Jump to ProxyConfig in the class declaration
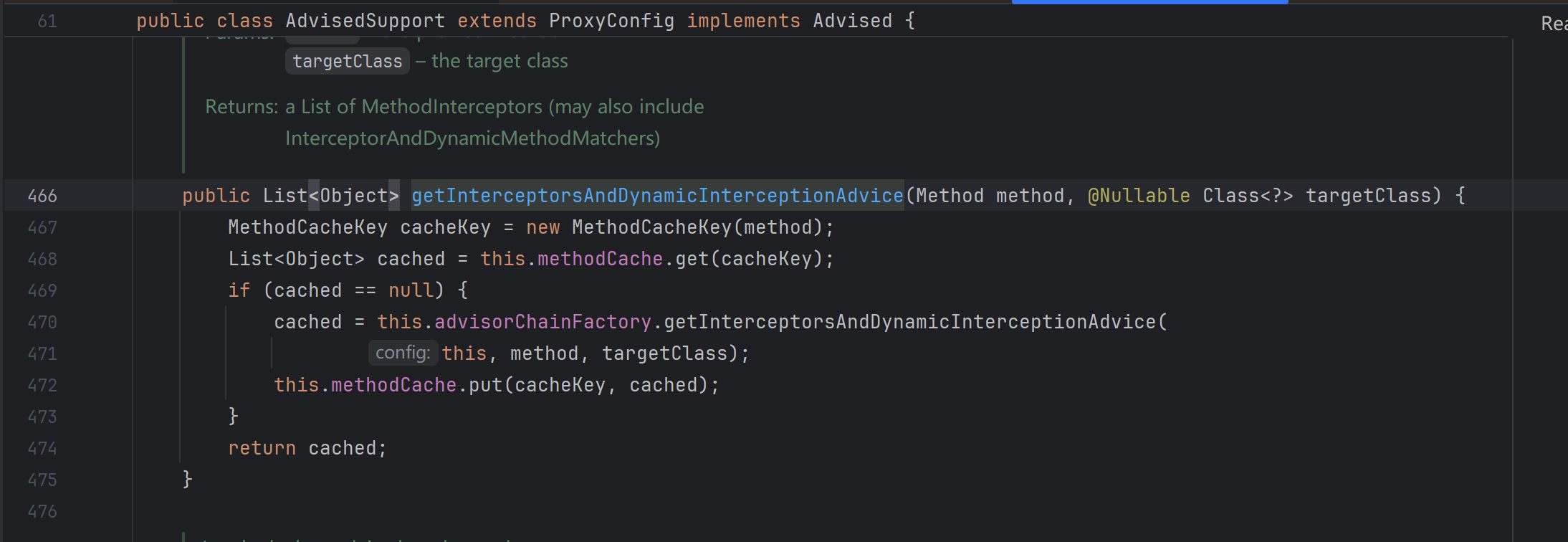This screenshot has height=542, width=1568. tap(611, 21)
